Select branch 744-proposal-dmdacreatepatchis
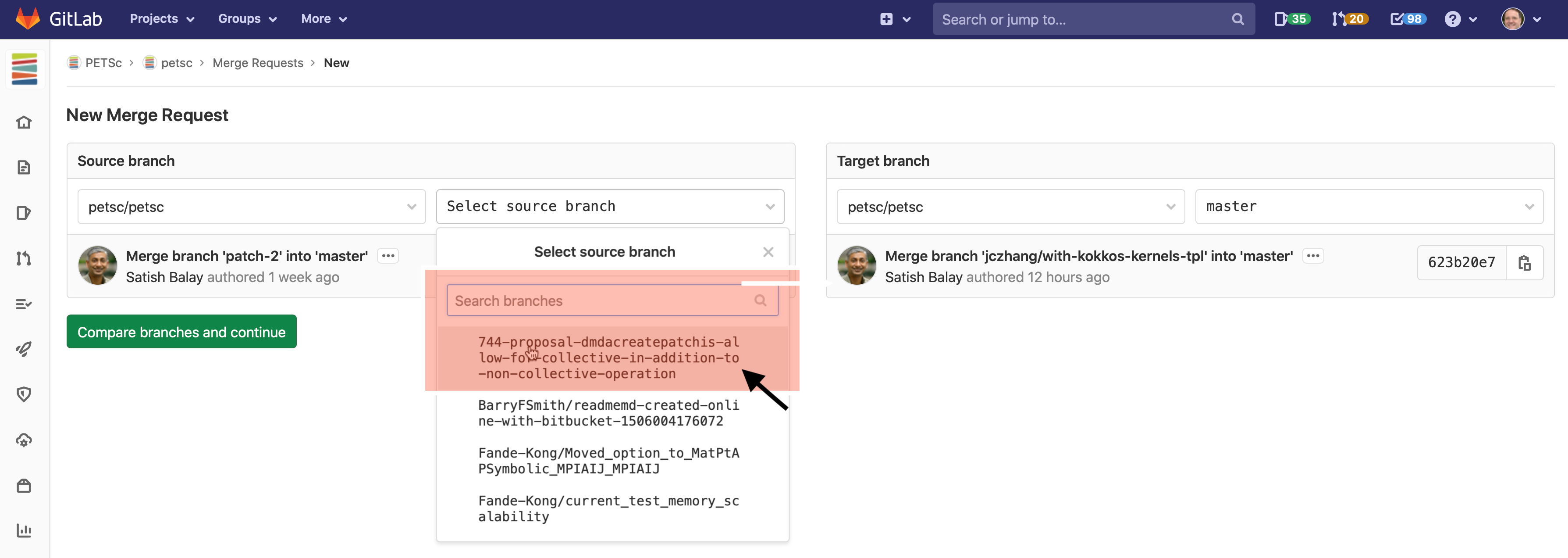The height and width of the screenshot is (558, 1568). click(x=612, y=358)
